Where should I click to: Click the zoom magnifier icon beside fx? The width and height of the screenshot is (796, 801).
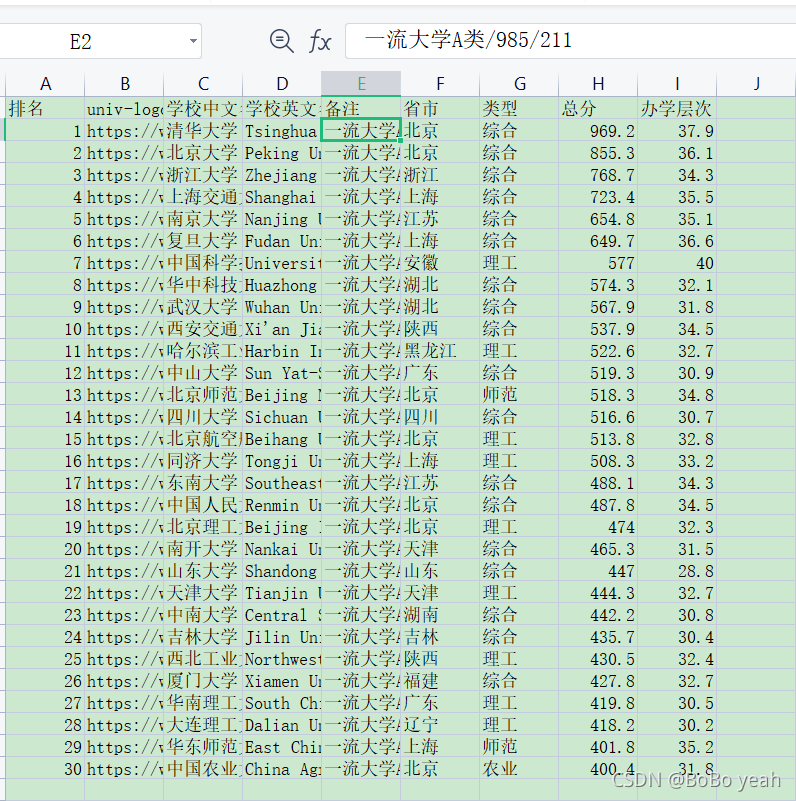tap(282, 41)
